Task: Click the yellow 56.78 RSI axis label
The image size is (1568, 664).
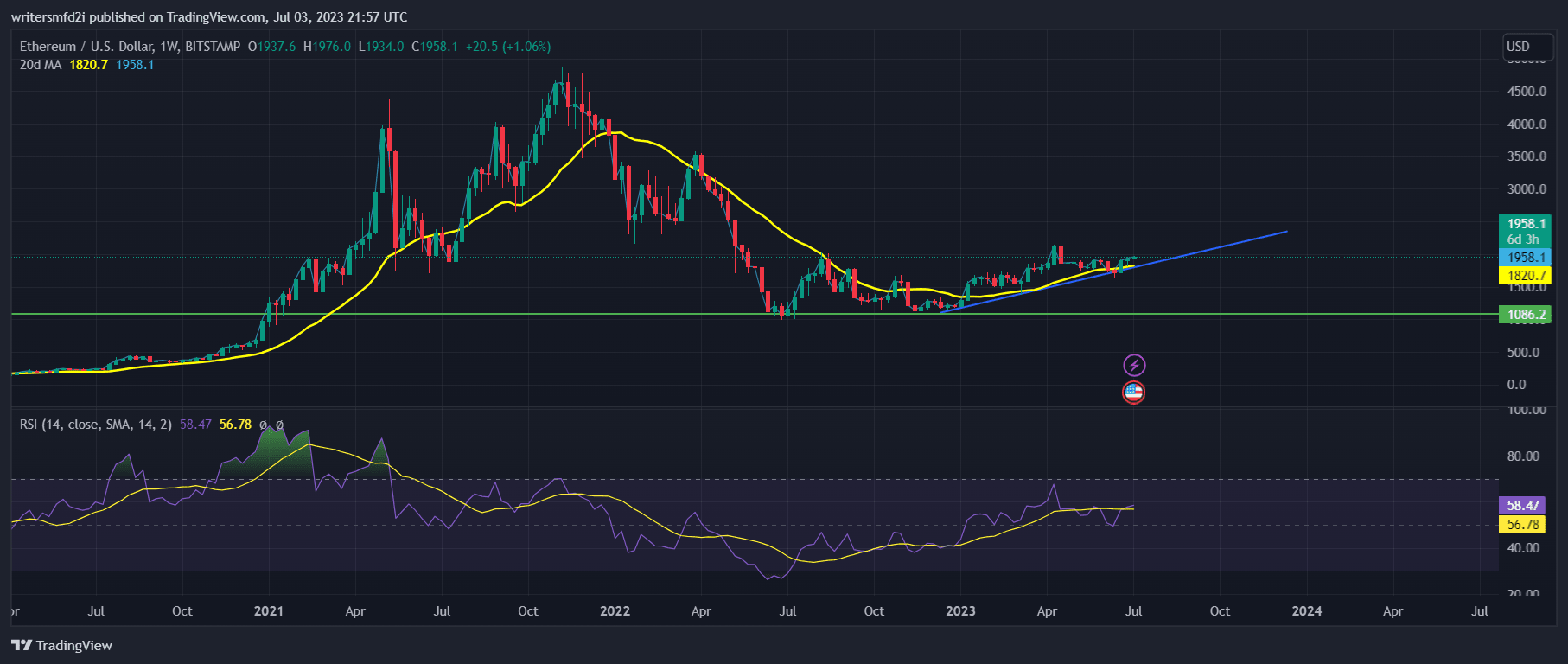Action: tap(1522, 525)
